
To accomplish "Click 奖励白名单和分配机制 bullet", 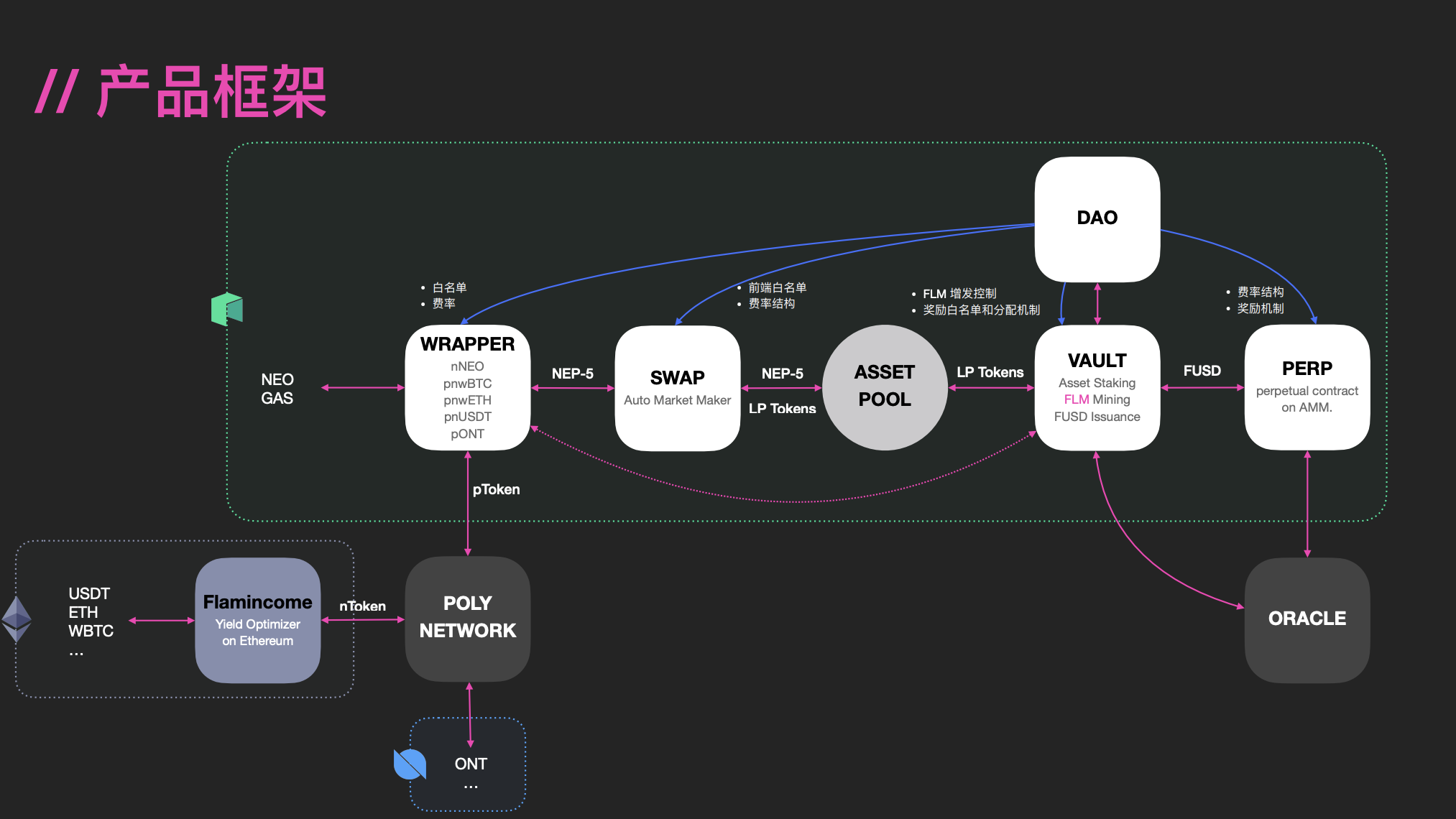I will tap(981, 310).
